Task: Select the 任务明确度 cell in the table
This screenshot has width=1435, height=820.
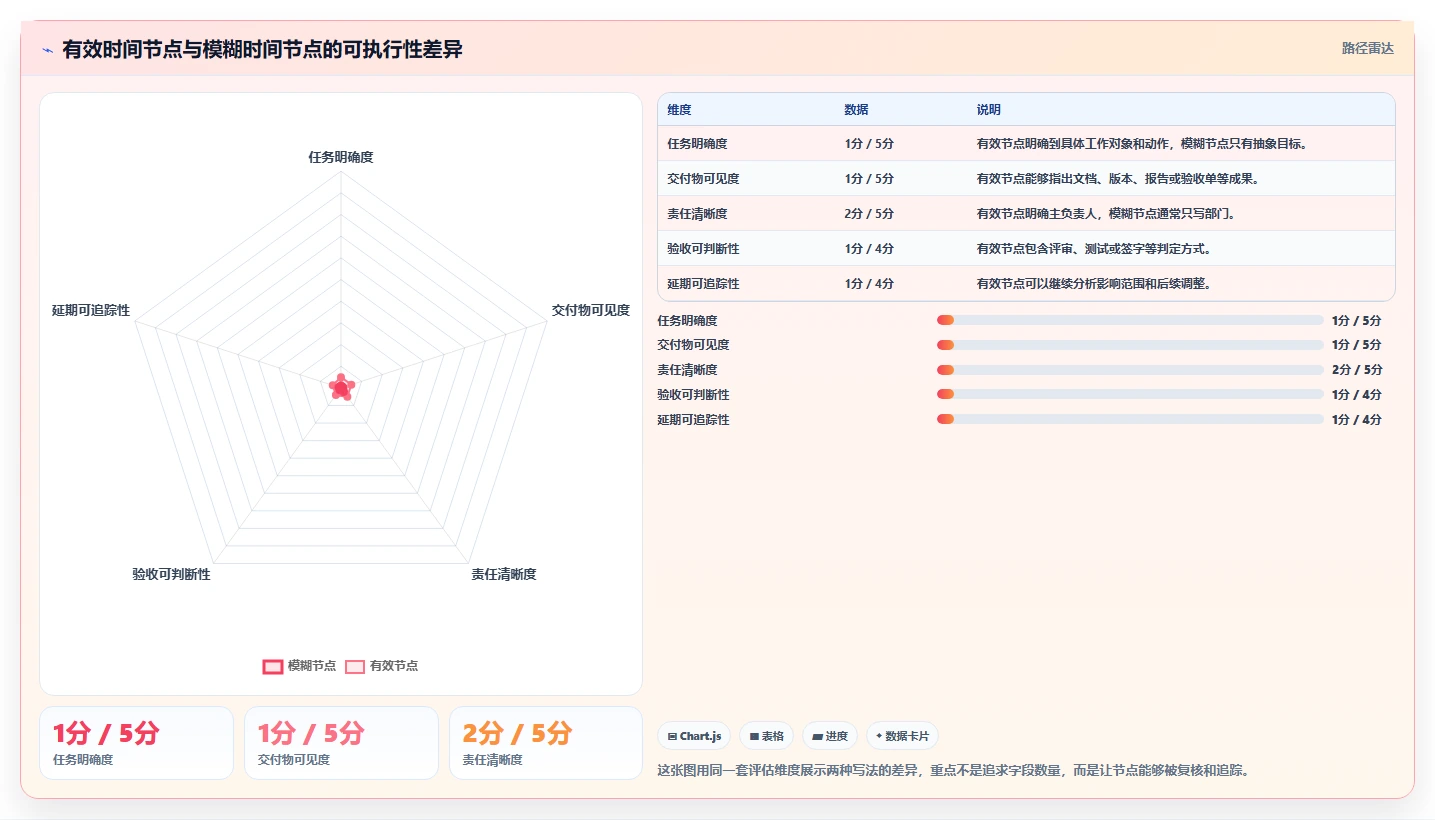Action: [x=697, y=144]
